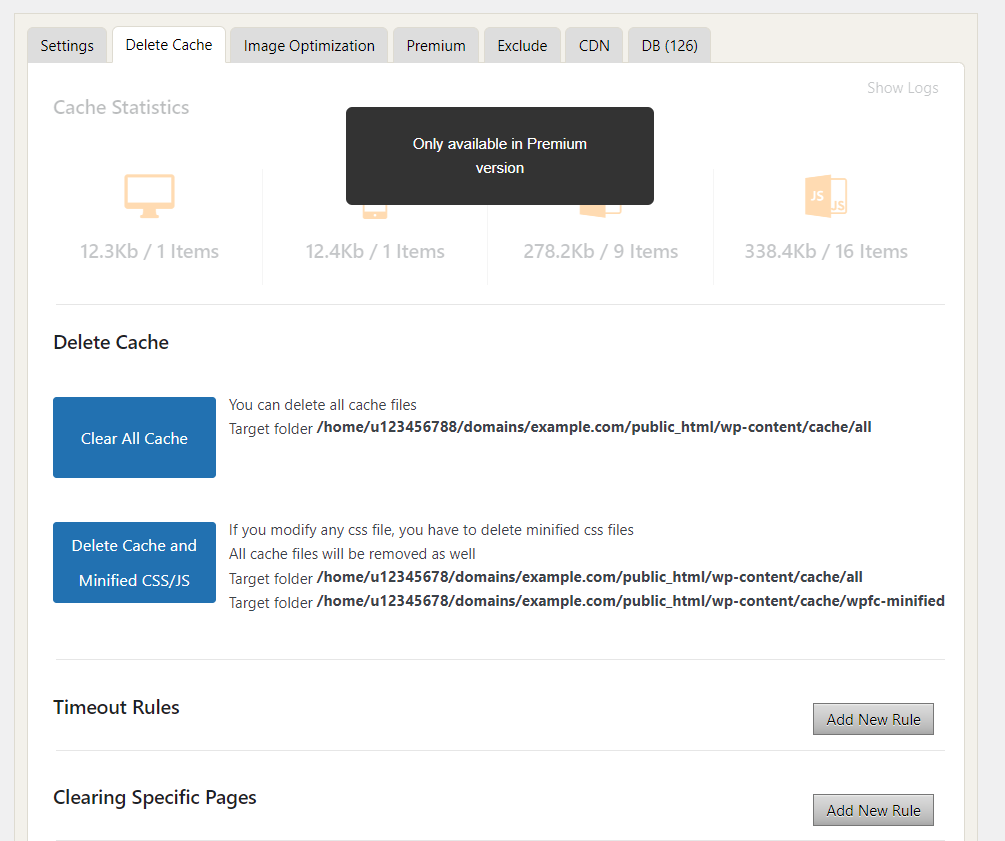The width and height of the screenshot is (1005, 841).
Task: Go to the Premium tab
Action: pos(436,46)
